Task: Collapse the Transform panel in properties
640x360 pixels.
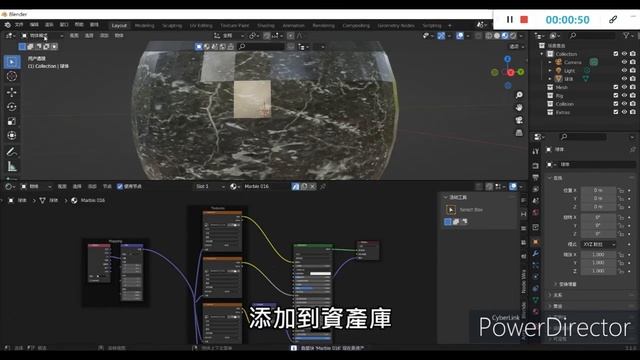Action: (x=550, y=178)
